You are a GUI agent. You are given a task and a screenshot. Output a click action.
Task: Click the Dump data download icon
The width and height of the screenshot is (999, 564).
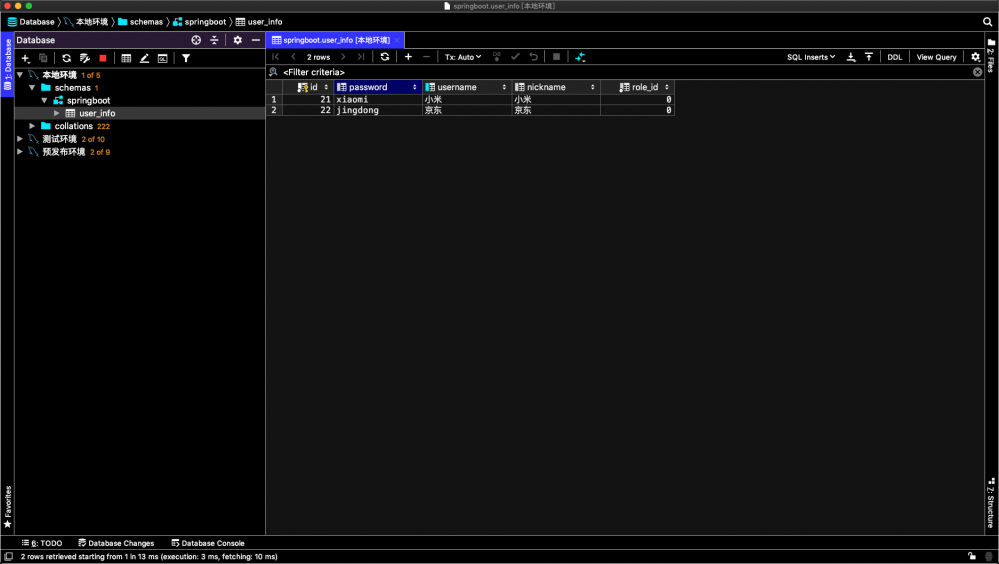click(x=851, y=57)
